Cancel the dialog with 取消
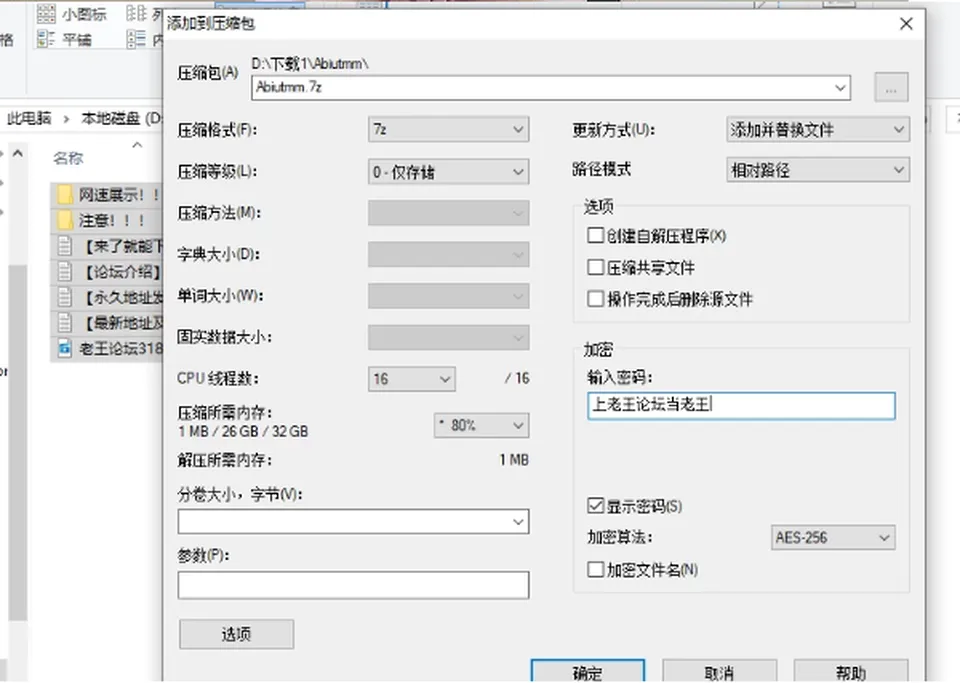The image size is (960, 683). click(719, 672)
